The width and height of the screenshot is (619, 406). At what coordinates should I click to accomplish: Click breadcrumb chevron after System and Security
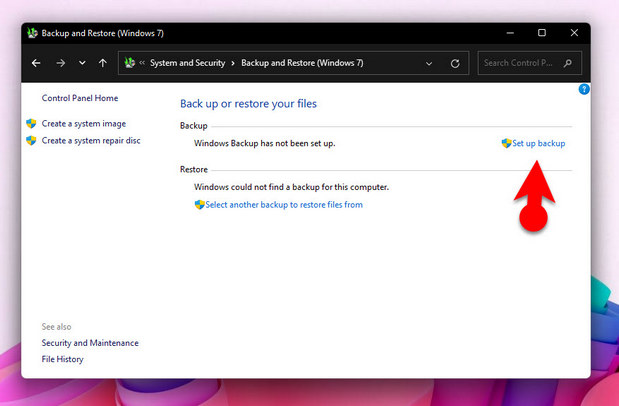click(233, 63)
